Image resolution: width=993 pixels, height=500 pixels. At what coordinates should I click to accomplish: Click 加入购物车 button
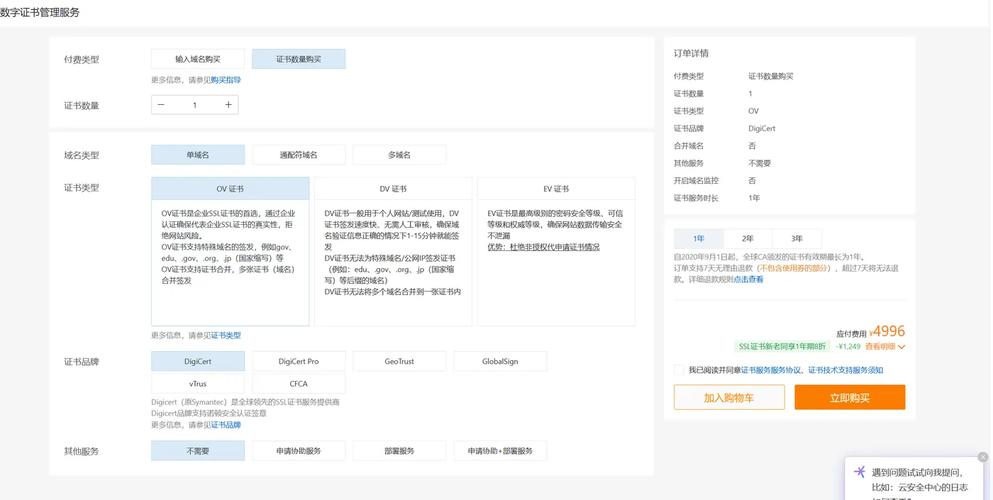[x=729, y=397]
